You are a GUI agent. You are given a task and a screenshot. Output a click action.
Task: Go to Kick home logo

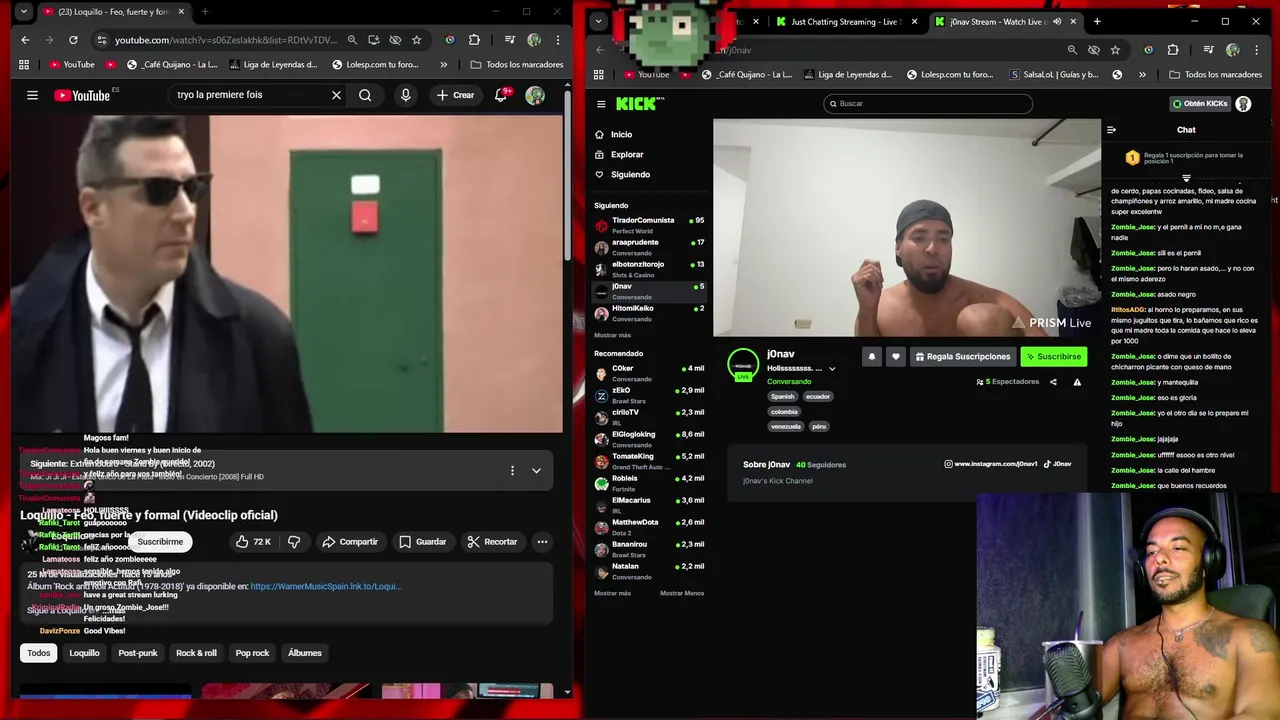click(x=639, y=104)
